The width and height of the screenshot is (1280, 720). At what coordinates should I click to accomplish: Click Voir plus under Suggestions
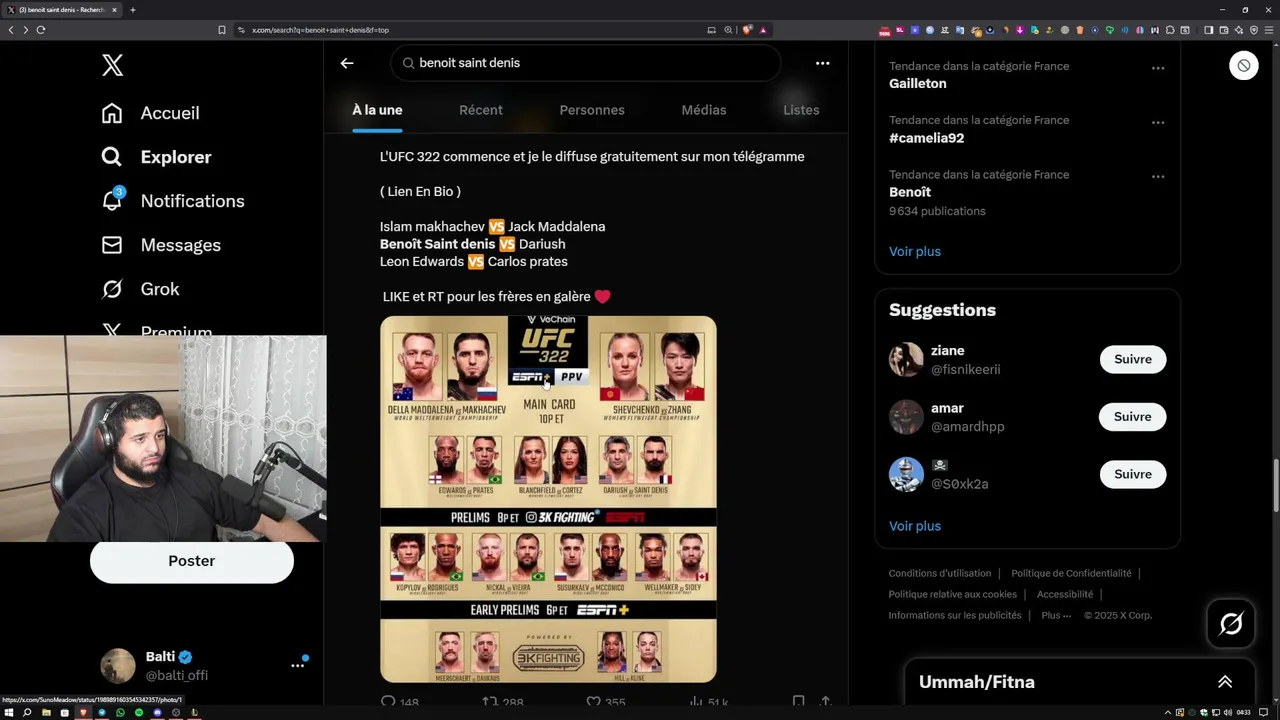click(915, 526)
